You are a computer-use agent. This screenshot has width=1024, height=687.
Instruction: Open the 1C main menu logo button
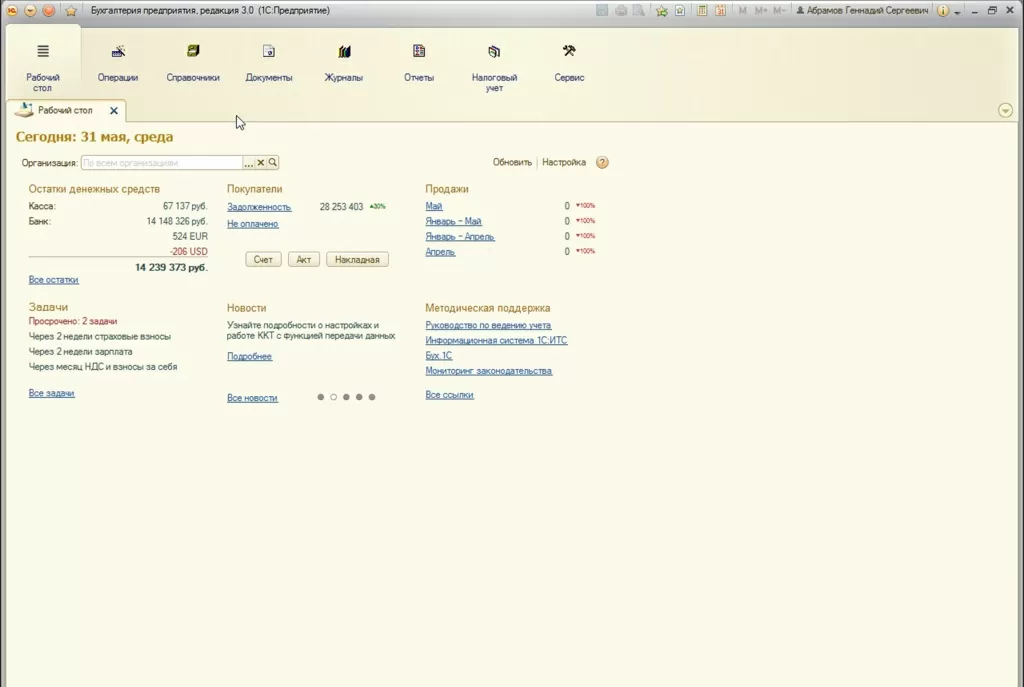12,10
